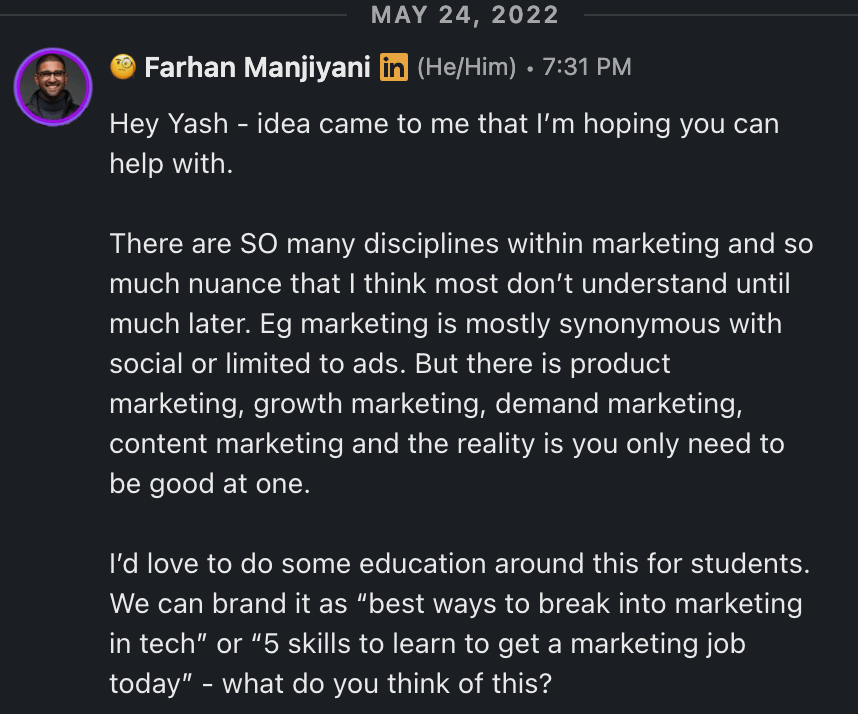Open the Farhan Manjiyani sender name link
The height and width of the screenshot is (714, 858).
click(258, 67)
